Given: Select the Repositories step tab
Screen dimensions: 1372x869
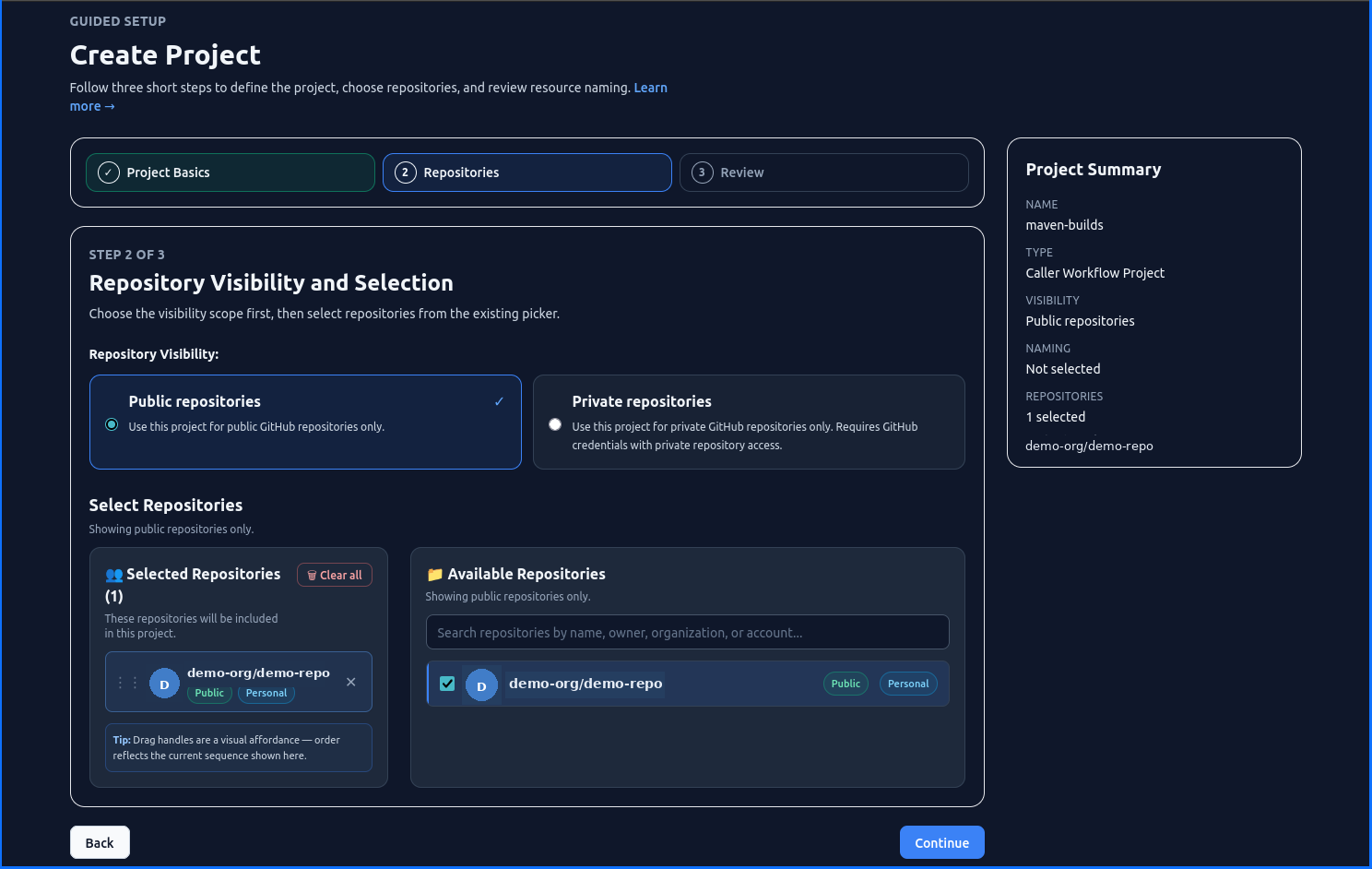Looking at the screenshot, I should point(527,173).
